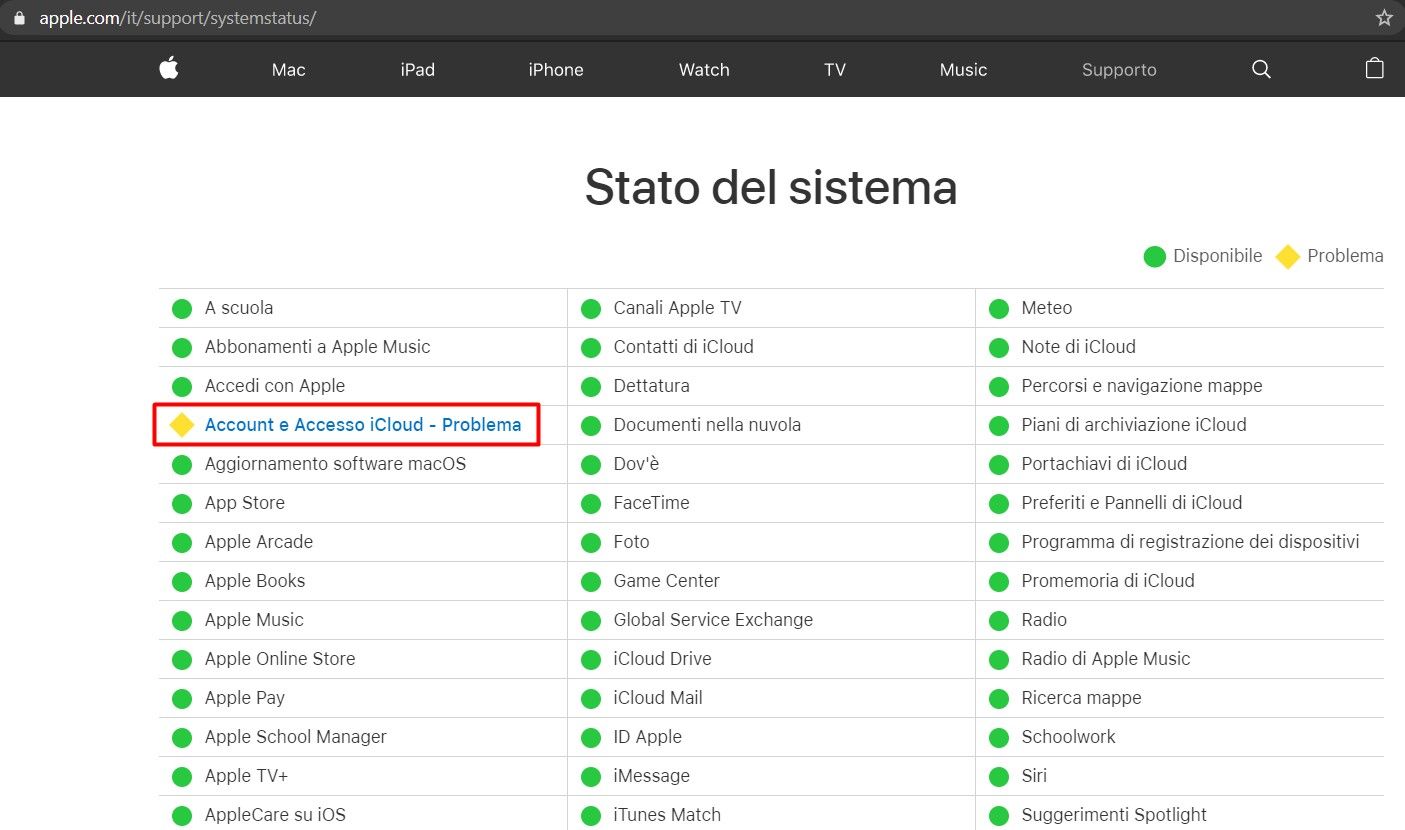Select the Abbonamenti a Apple Music row
This screenshot has width=1405, height=830.
363,347
